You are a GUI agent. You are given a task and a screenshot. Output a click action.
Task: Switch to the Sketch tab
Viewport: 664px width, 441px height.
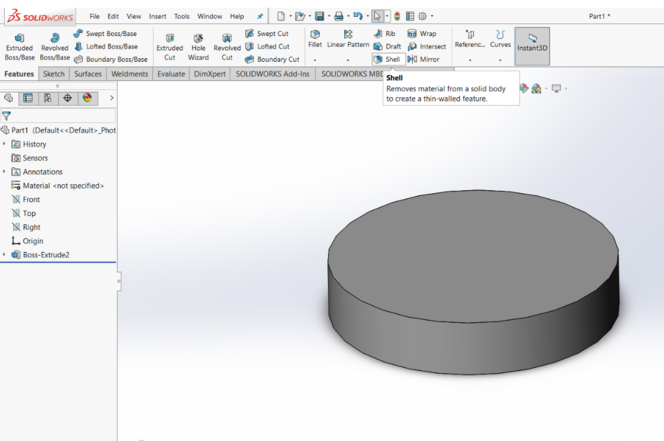coord(54,74)
